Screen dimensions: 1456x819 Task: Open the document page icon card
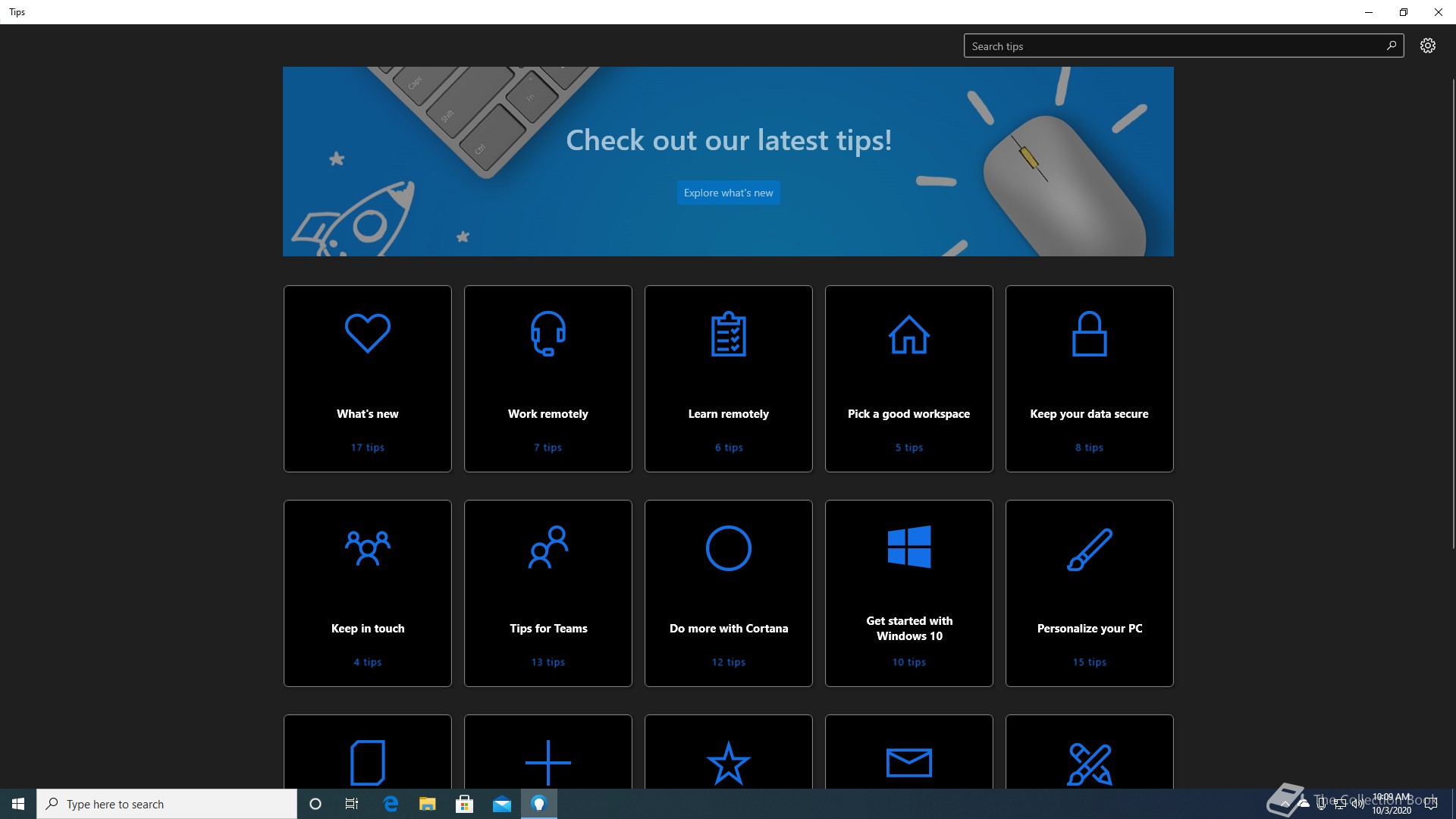tap(368, 762)
